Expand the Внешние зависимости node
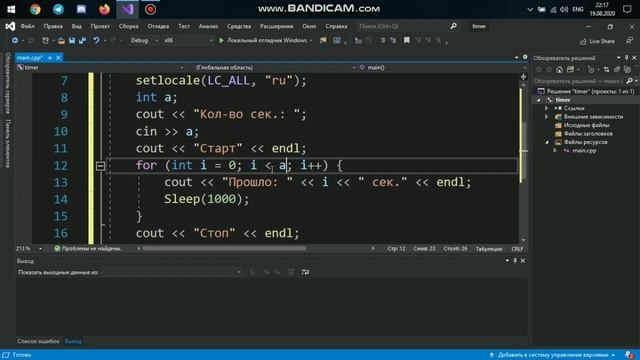640x360 pixels. click(547, 117)
